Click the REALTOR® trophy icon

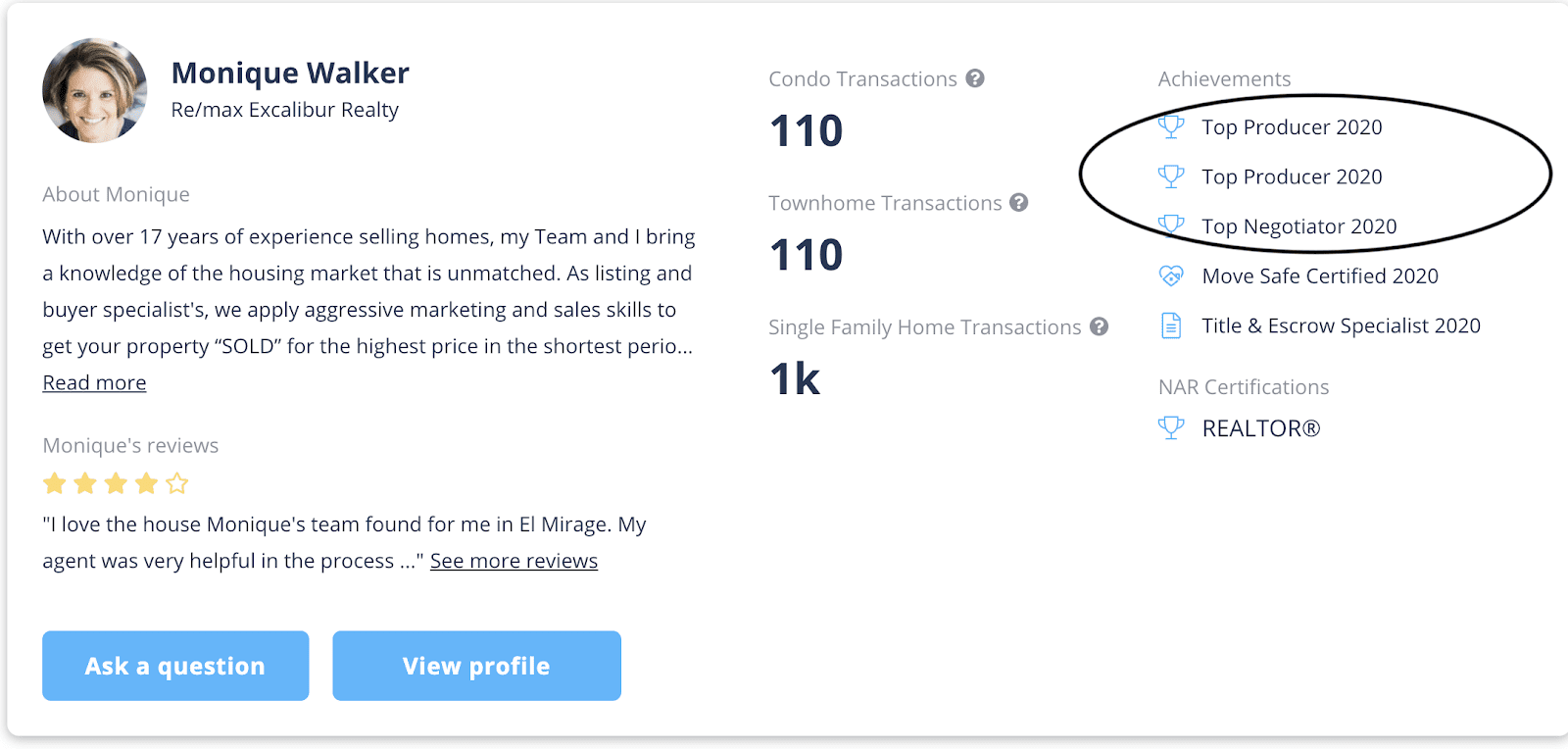pos(1171,427)
